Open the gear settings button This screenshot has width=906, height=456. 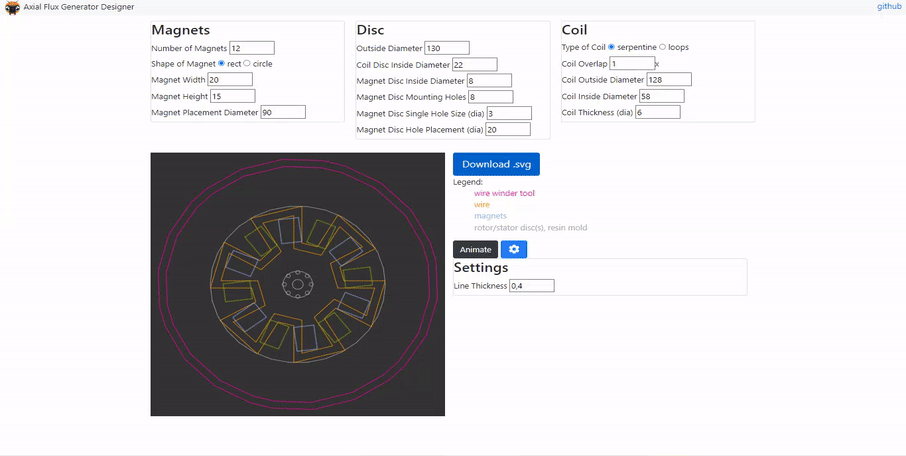tap(514, 249)
